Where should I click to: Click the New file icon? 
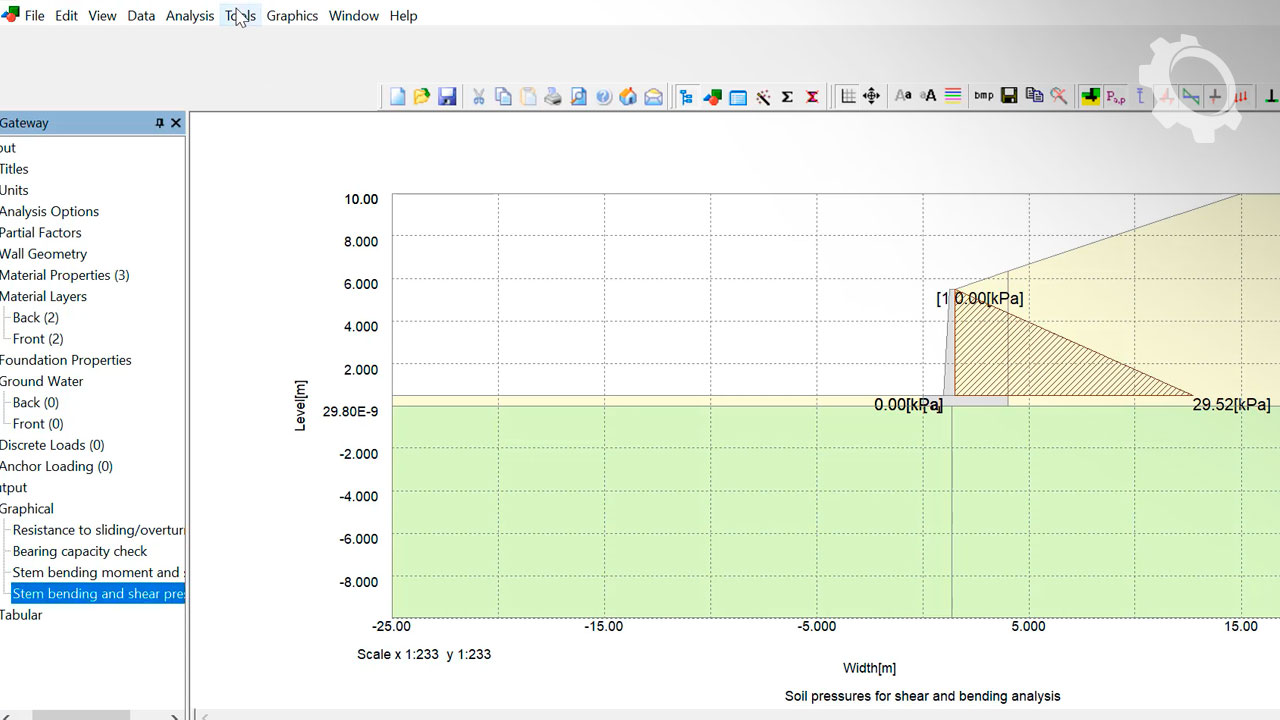coord(398,96)
